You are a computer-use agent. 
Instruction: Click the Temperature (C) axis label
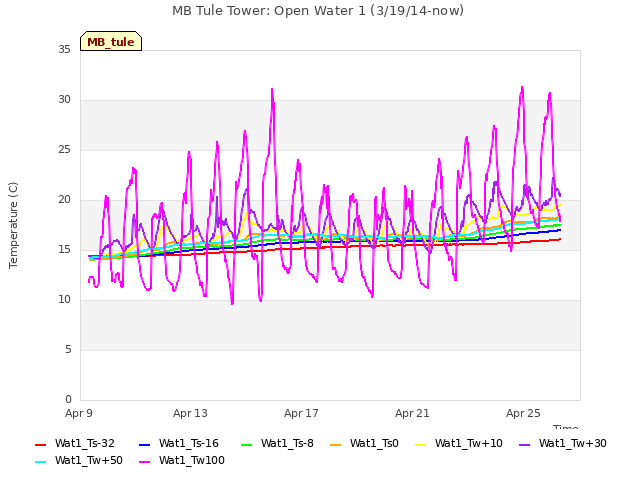[x=13, y=225]
